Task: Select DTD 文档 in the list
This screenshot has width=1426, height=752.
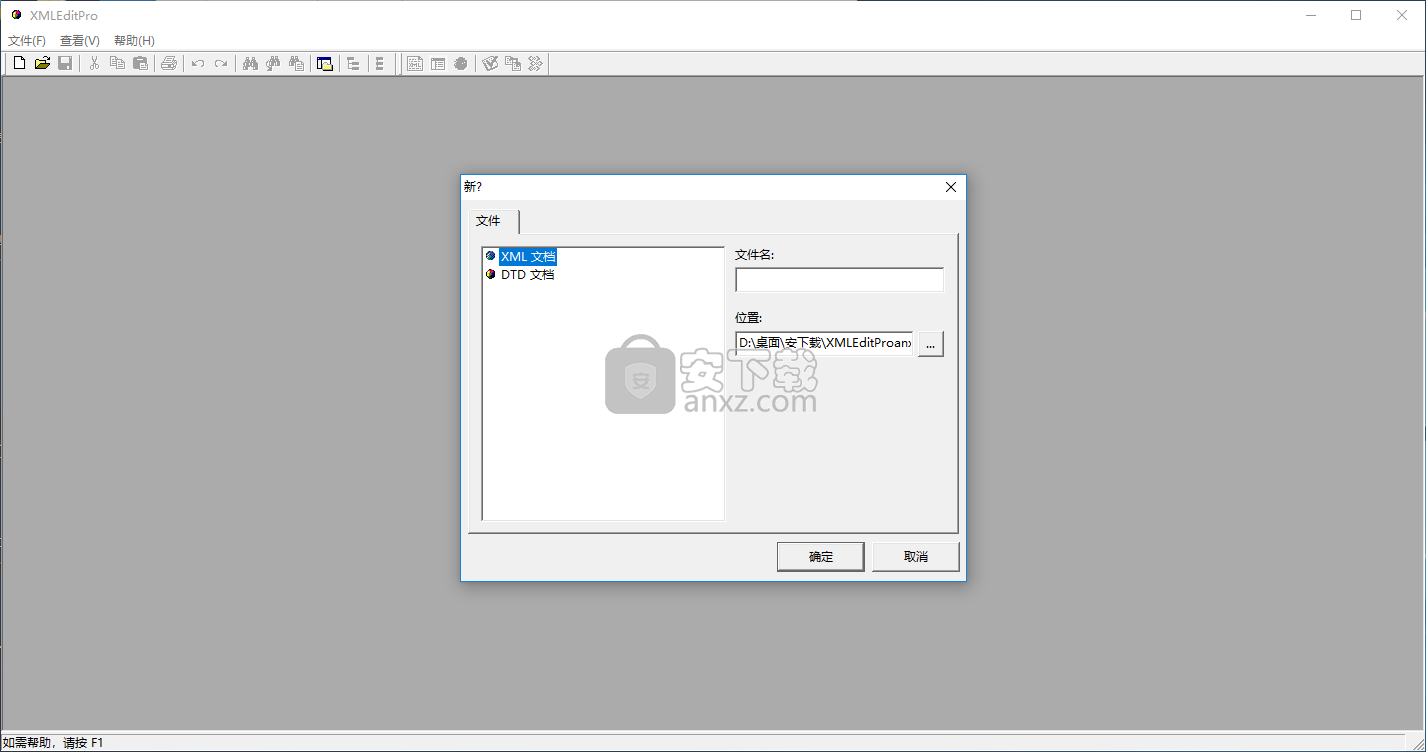Action: [x=527, y=274]
